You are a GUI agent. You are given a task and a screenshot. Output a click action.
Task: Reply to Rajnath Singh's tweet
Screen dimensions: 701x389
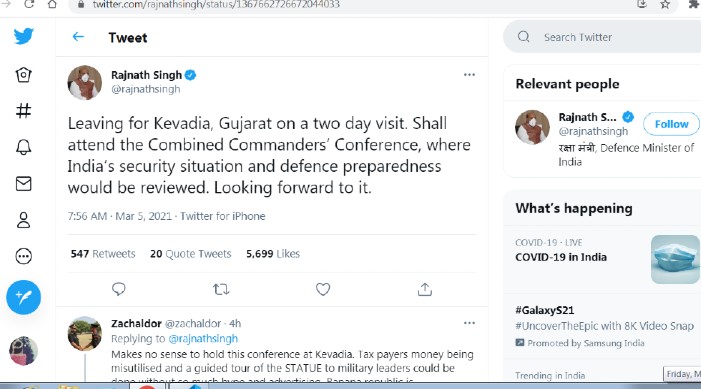(x=118, y=289)
